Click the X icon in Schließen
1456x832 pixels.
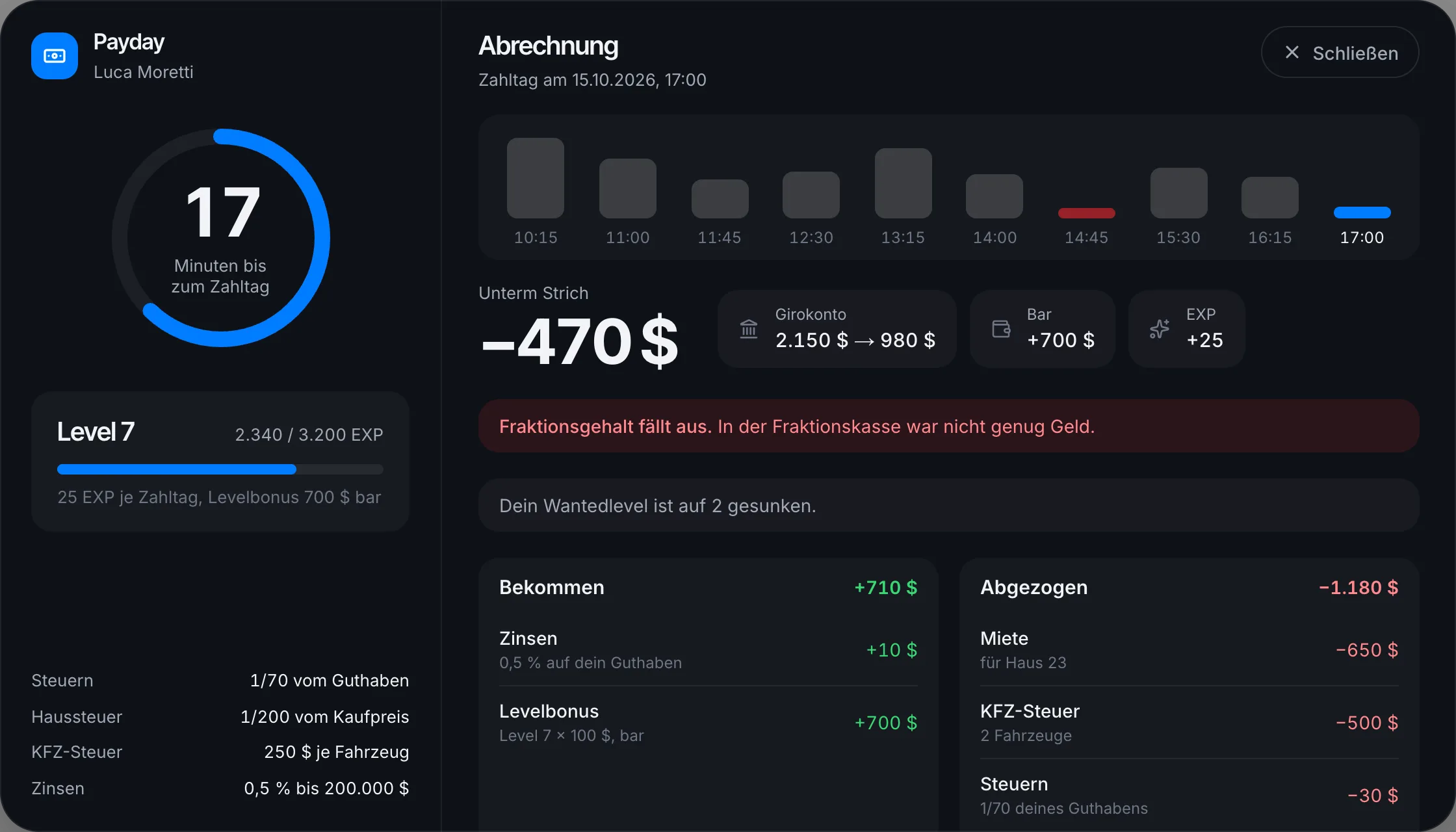point(1292,53)
